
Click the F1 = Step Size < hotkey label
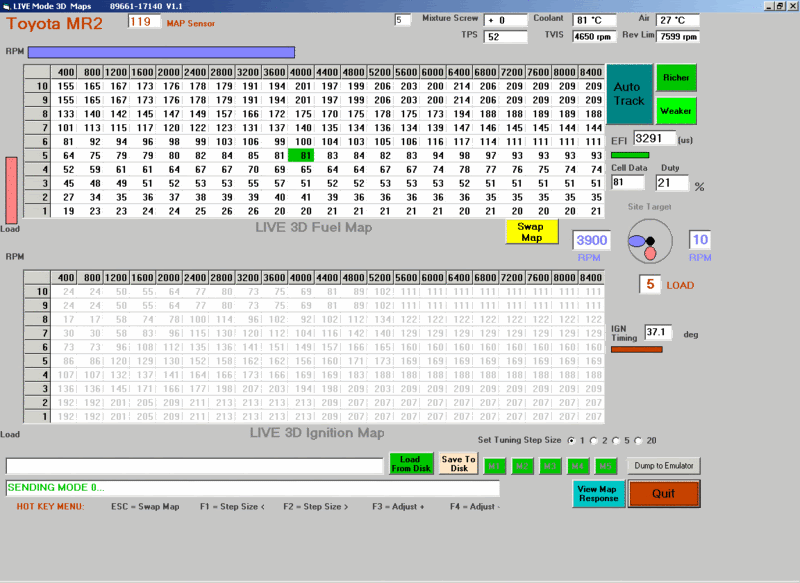point(232,506)
